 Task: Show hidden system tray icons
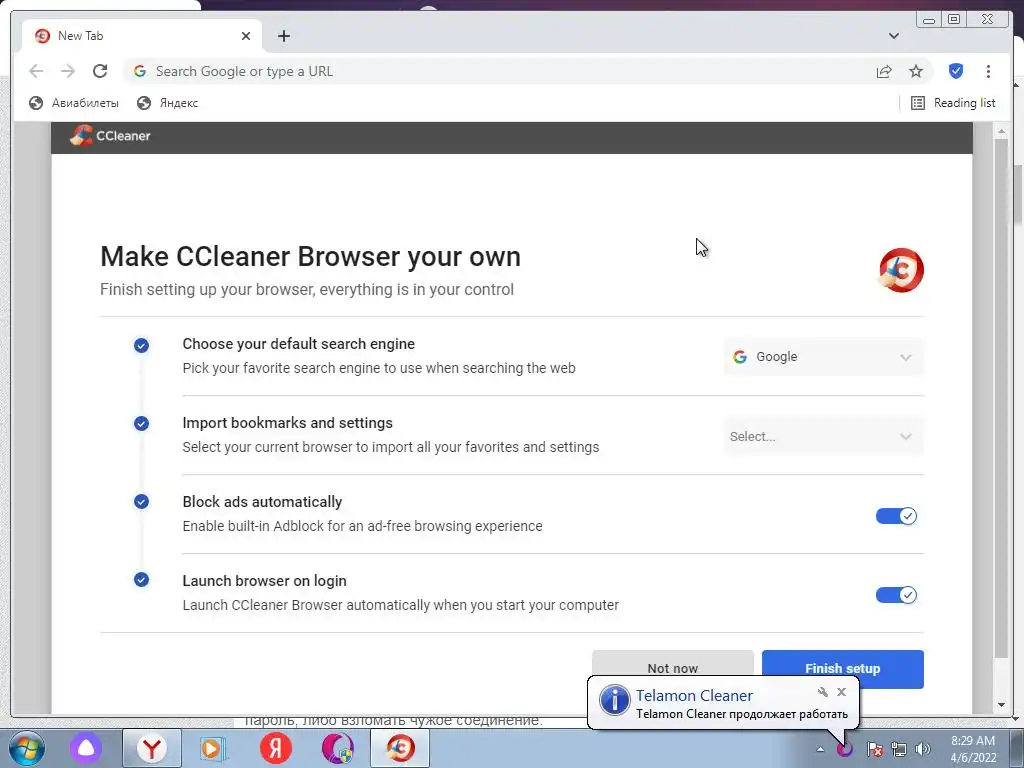click(820, 749)
